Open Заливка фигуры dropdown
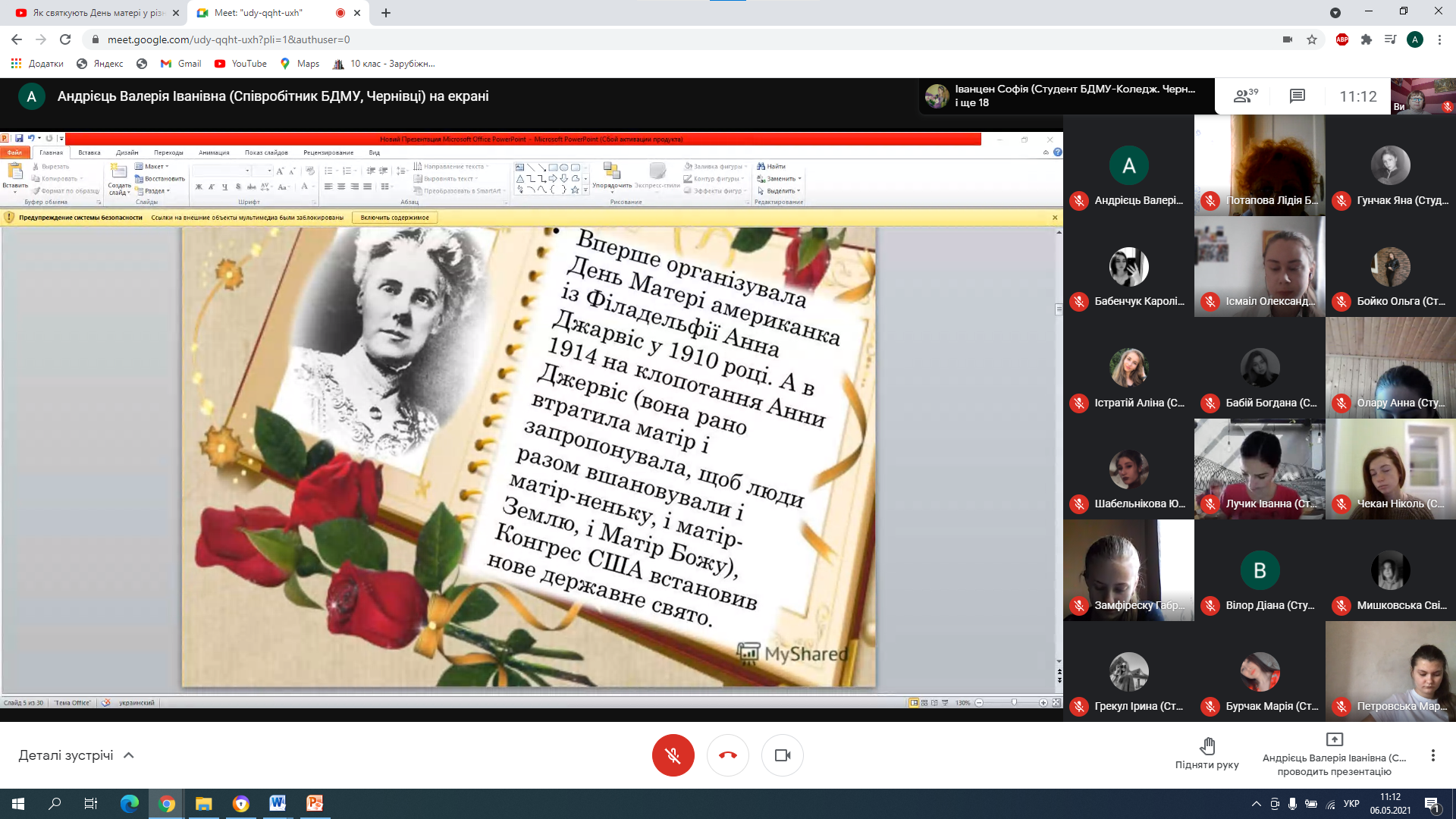 (x=715, y=166)
